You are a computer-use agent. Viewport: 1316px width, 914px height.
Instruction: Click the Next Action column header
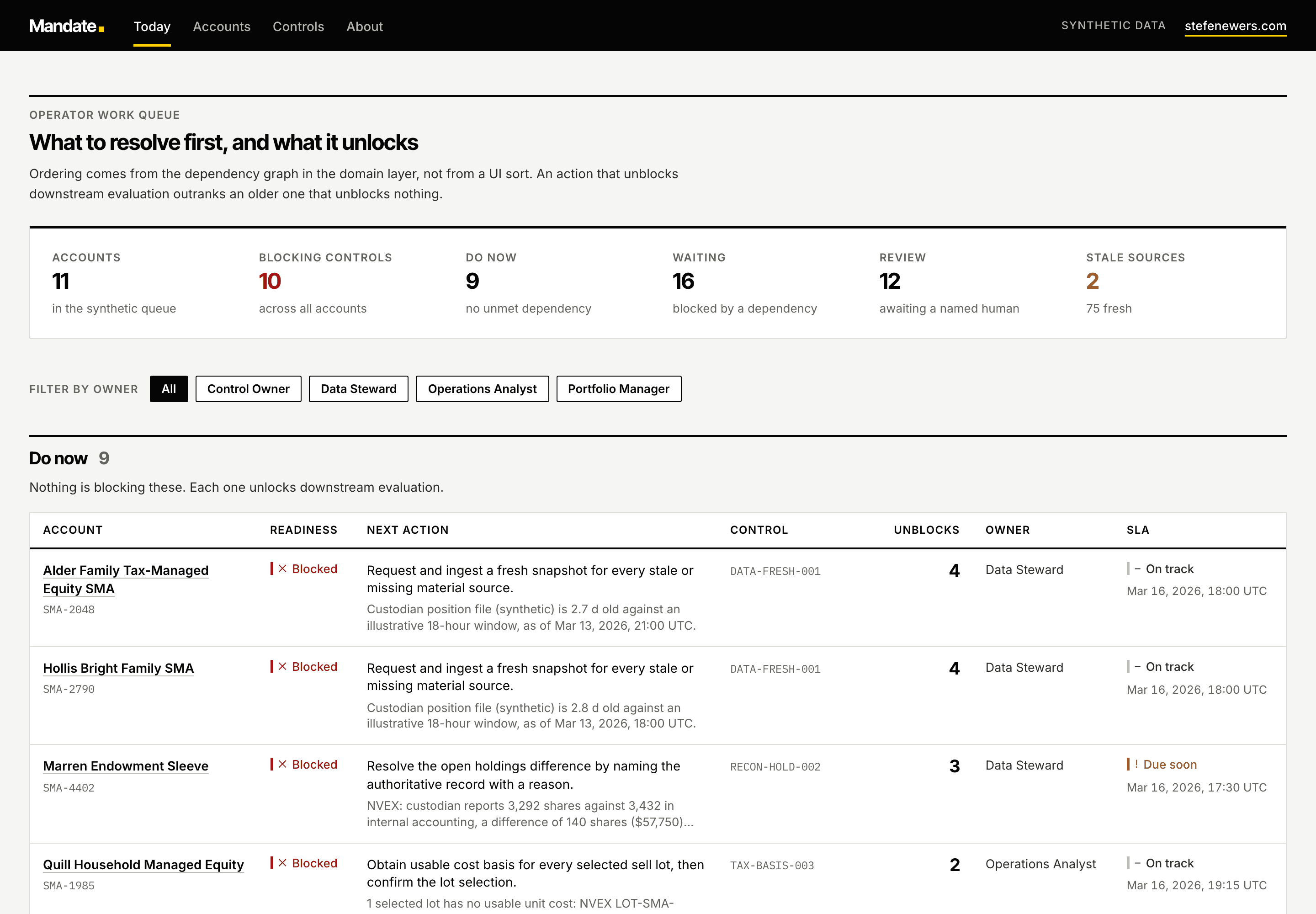point(408,530)
